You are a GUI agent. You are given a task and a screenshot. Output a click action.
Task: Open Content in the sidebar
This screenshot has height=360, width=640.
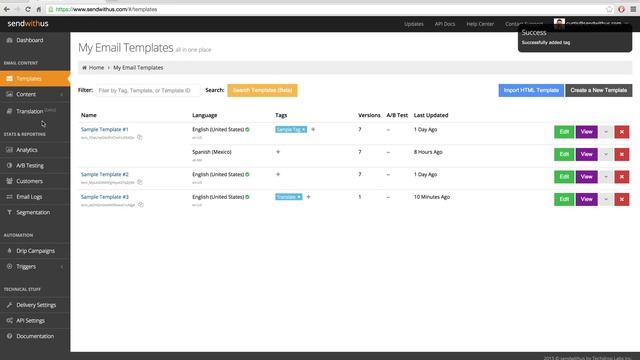(x=26, y=94)
